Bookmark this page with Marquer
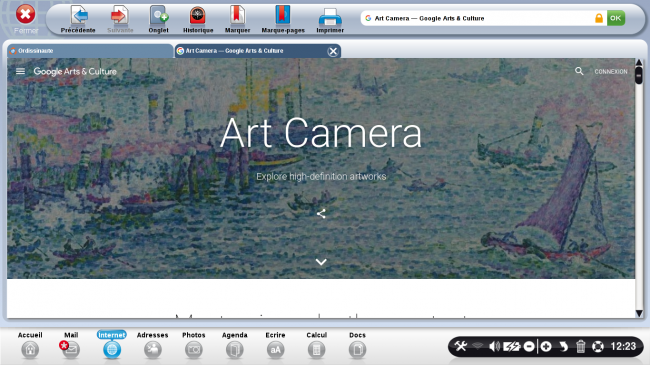 click(238, 19)
